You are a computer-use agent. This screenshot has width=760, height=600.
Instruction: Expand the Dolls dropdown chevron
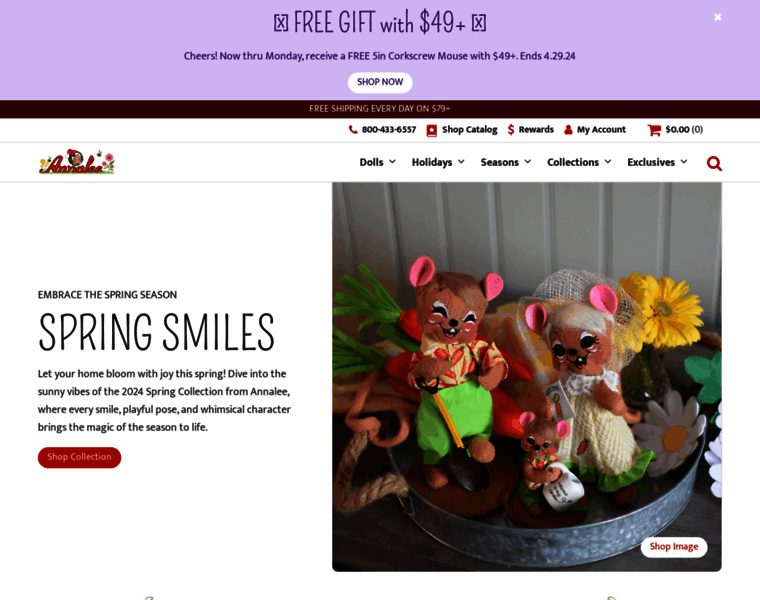tap(392, 161)
